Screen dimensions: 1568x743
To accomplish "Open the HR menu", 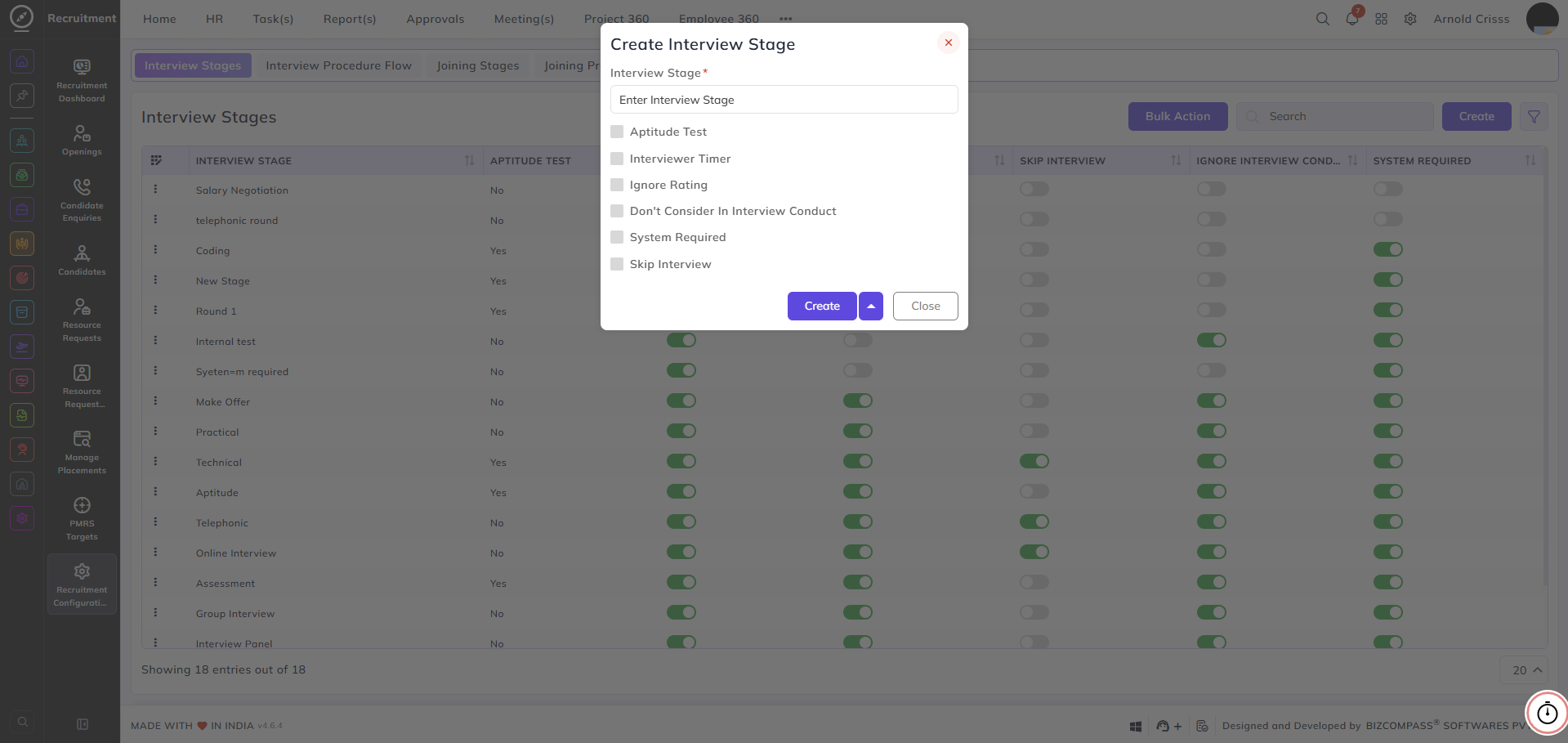I will click(x=214, y=19).
